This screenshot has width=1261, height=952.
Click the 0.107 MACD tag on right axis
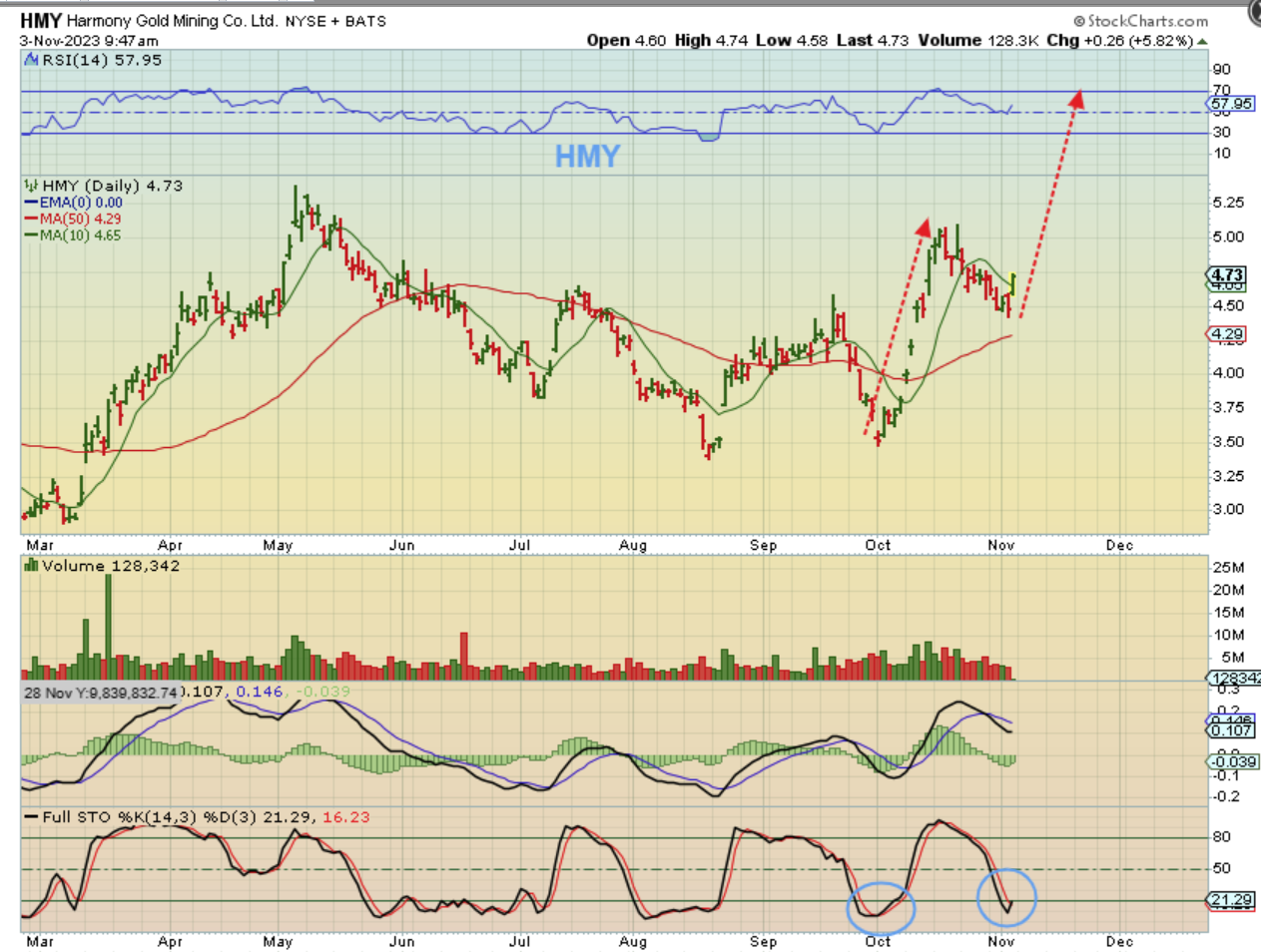1231,730
